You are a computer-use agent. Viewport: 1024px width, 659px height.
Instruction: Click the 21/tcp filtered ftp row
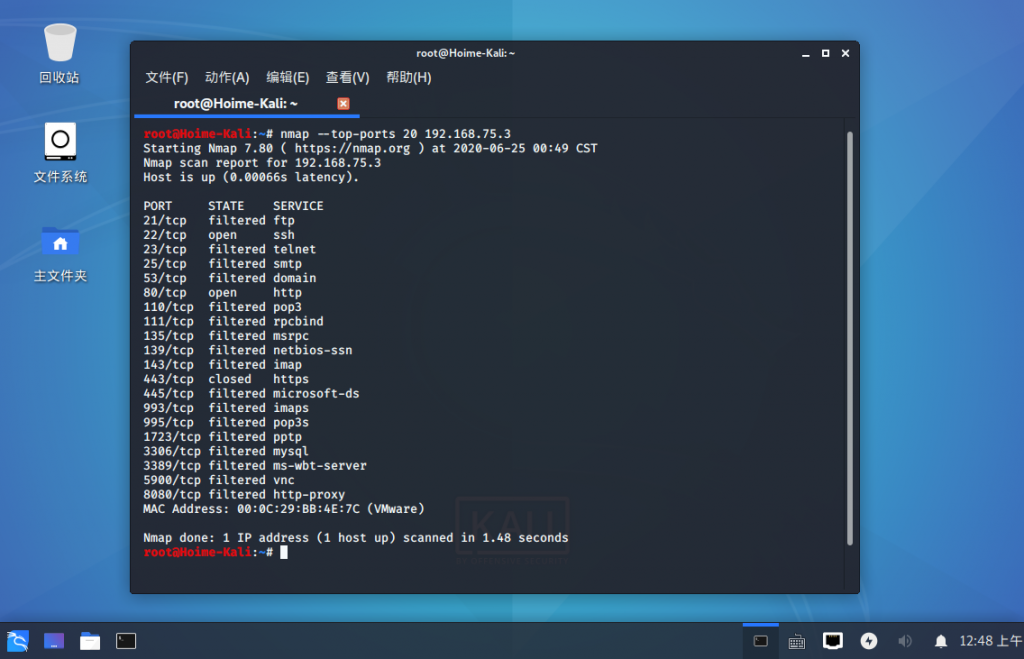[219, 221]
